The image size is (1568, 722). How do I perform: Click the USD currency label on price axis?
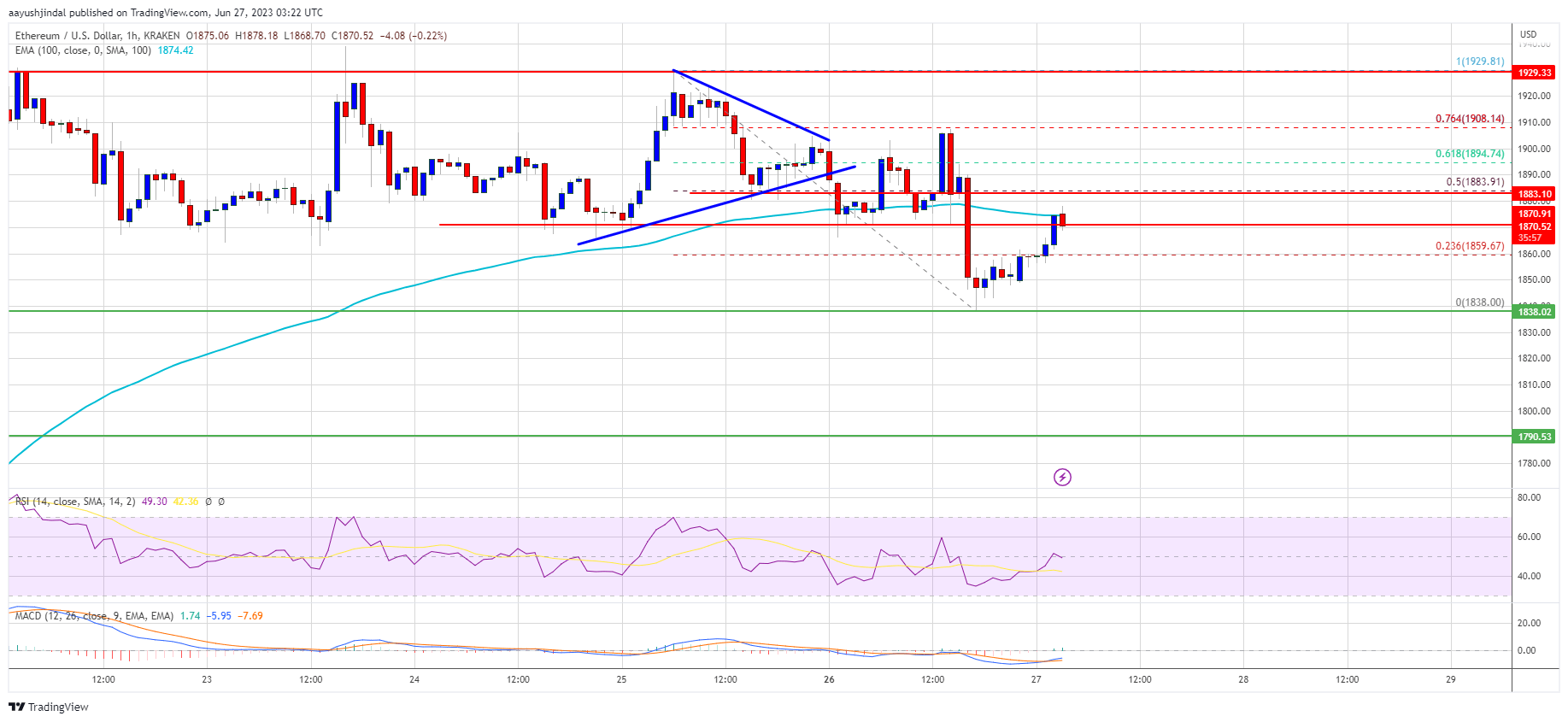tap(1528, 35)
